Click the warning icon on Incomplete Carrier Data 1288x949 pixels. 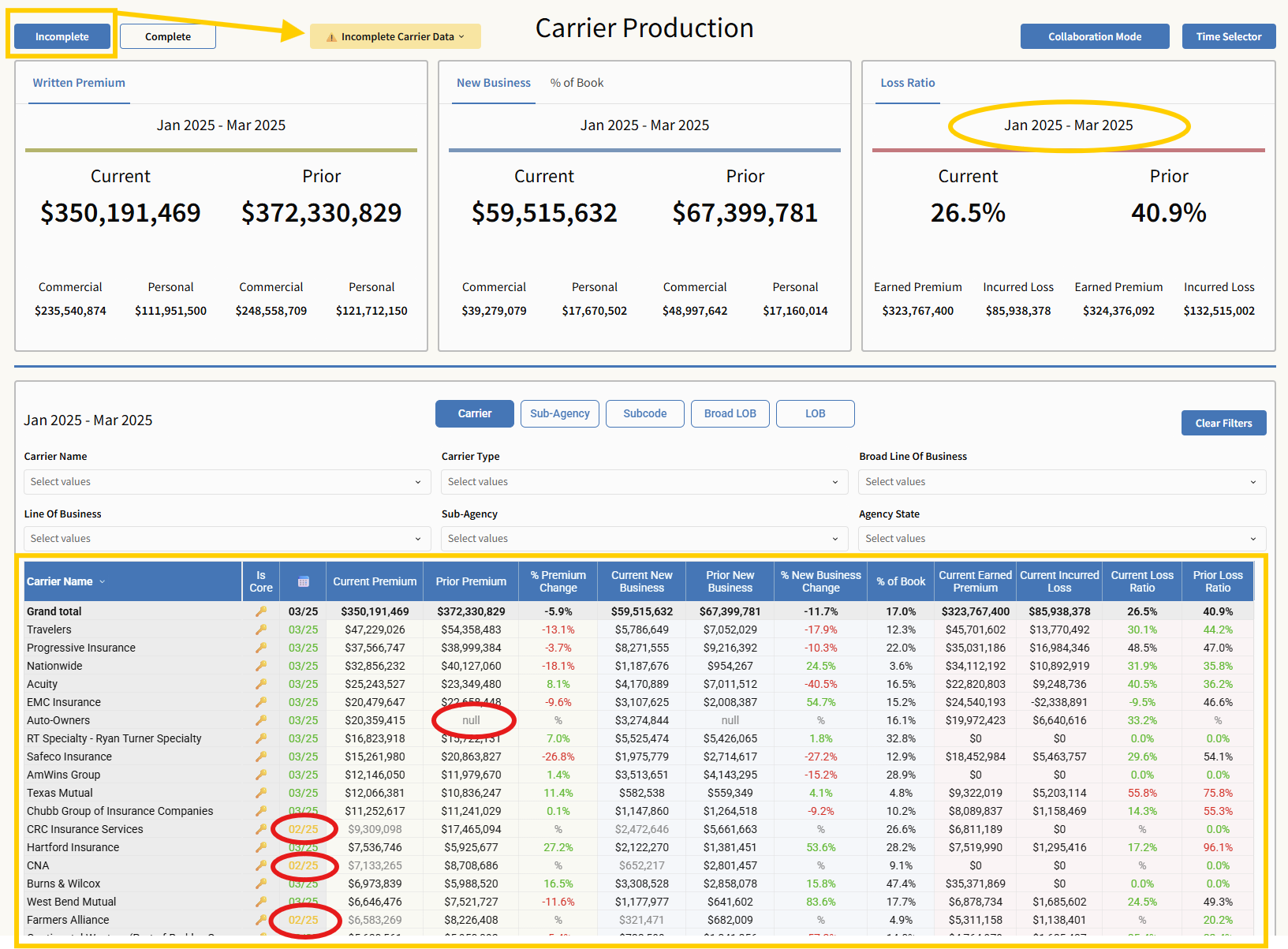click(331, 37)
